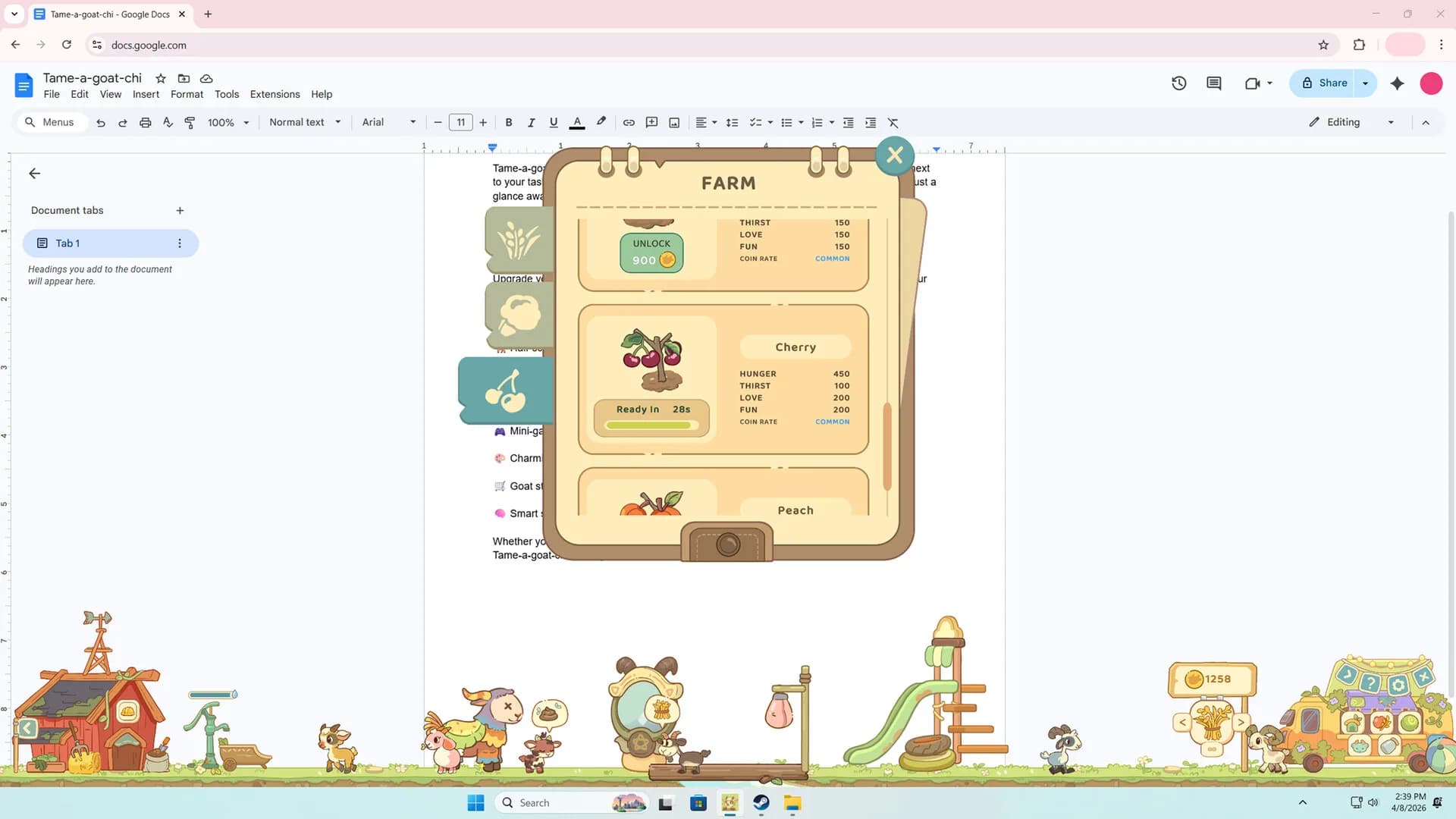Open Steam from the Windows taskbar
1456x819 pixels.
click(x=761, y=803)
